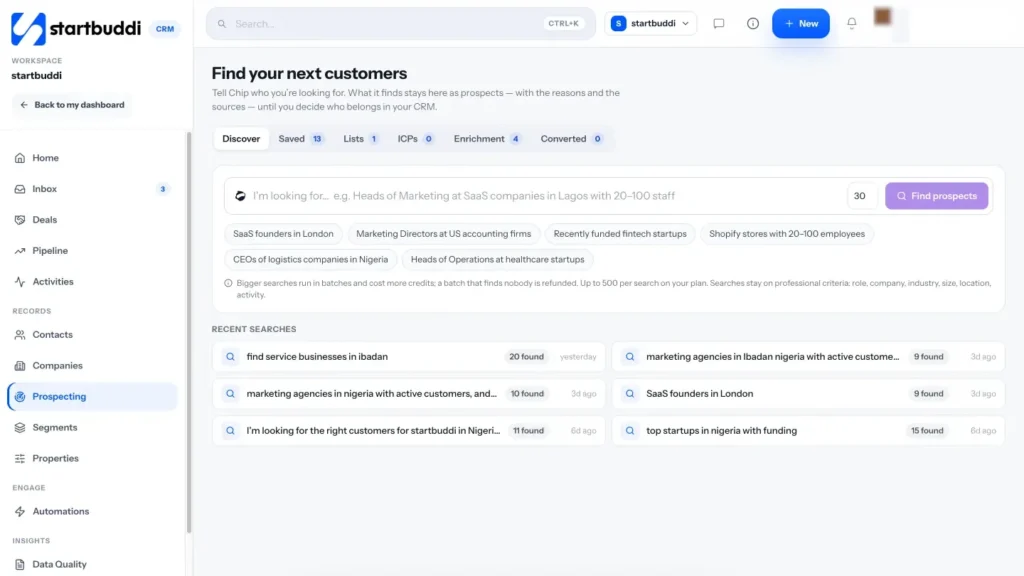Switch to the ICPs tab
This screenshot has height=576, width=1024.
coord(415,138)
